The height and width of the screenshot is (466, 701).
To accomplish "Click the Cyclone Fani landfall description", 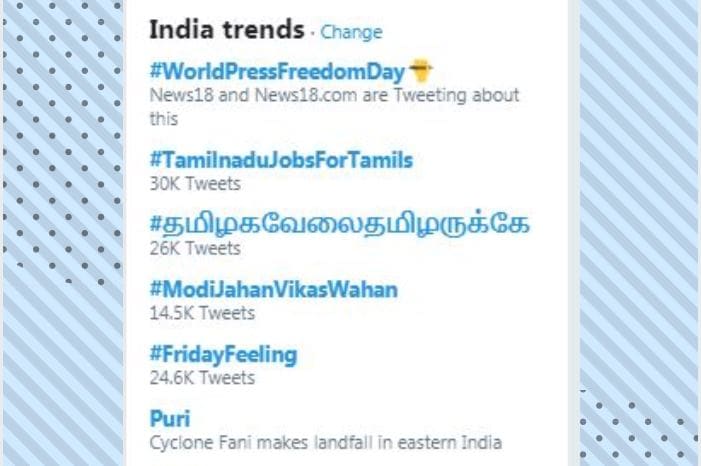I will pyautogui.click(x=325, y=443).
